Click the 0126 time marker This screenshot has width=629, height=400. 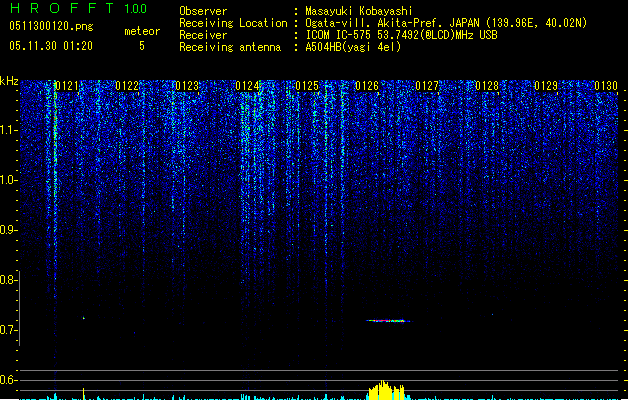367,86
